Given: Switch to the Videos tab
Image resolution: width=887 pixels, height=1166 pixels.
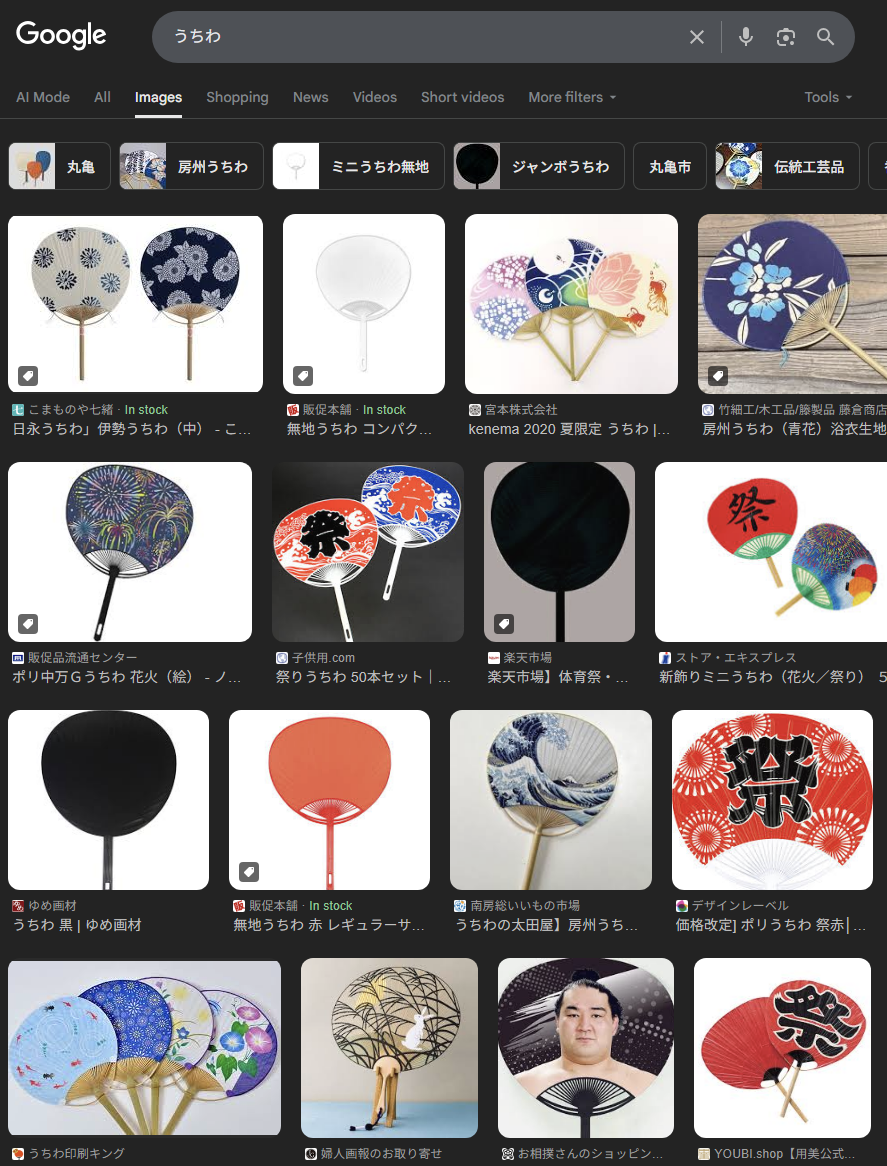Looking at the screenshot, I should point(375,97).
